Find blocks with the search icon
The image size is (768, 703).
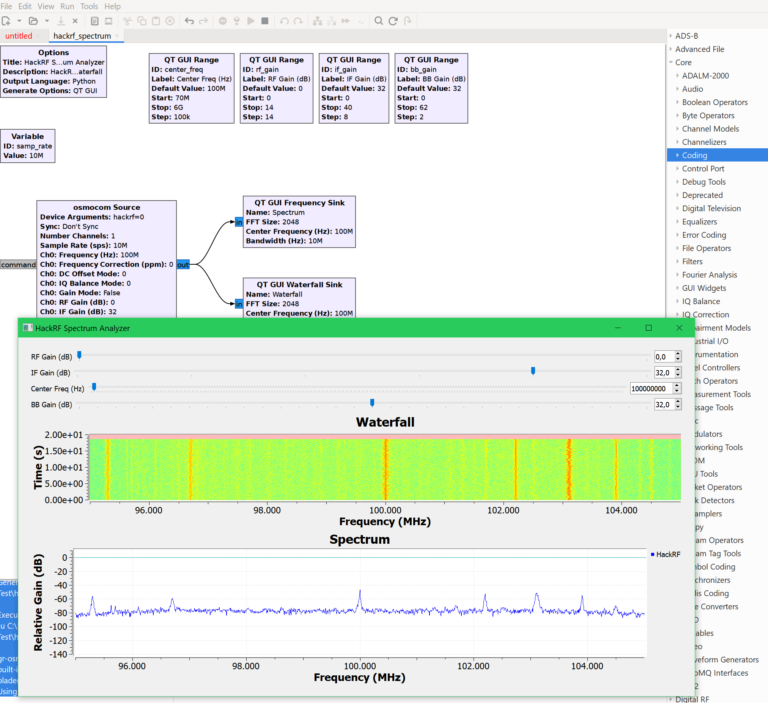pyautogui.click(x=379, y=21)
